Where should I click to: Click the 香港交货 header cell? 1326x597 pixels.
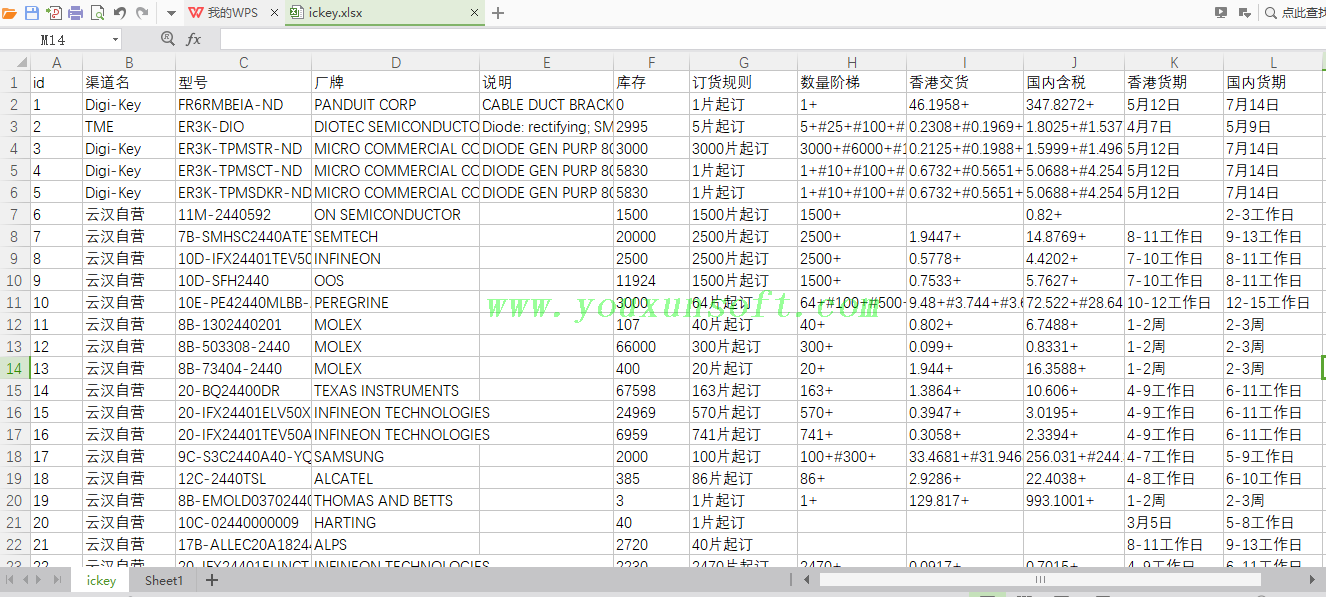click(965, 82)
